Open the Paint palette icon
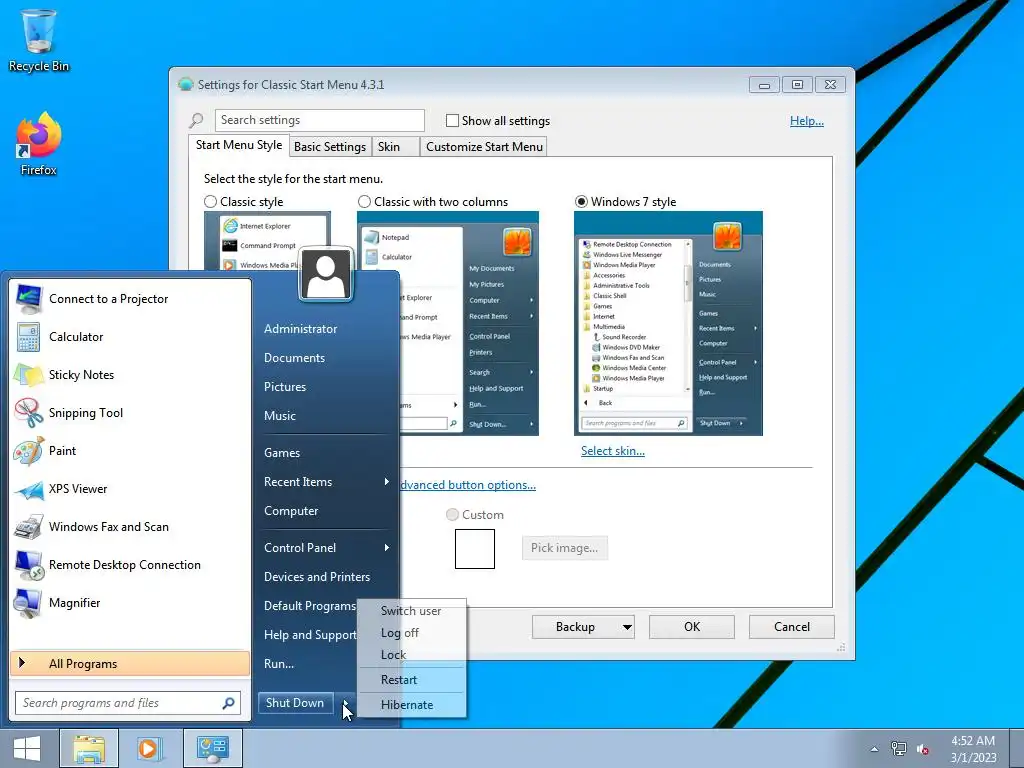This screenshot has width=1024, height=768. tap(29, 451)
